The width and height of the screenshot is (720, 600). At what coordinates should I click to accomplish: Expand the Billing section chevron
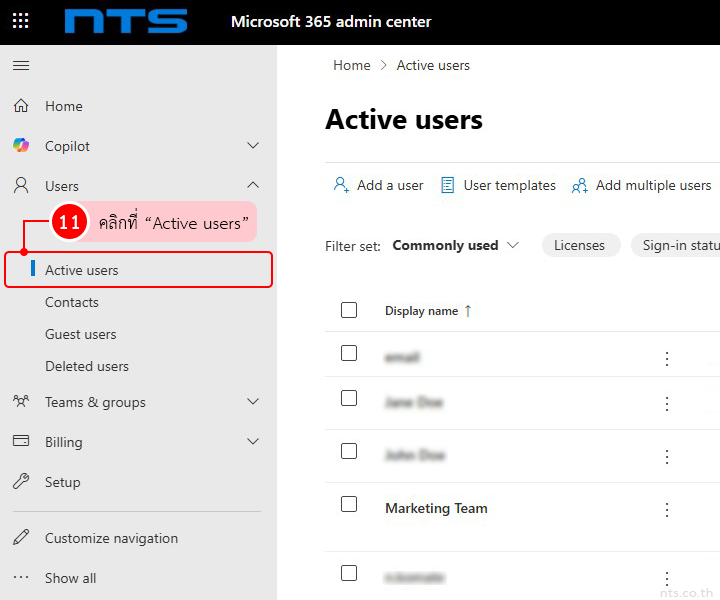(x=253, y=442)
